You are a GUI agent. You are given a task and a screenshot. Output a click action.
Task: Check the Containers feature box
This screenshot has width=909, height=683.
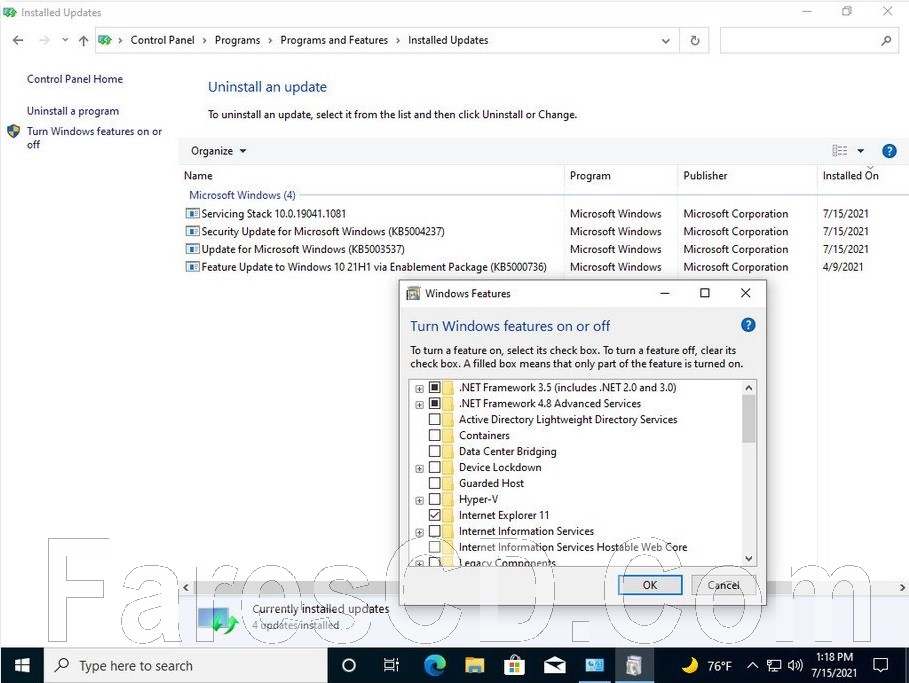[x=434, y=435]
